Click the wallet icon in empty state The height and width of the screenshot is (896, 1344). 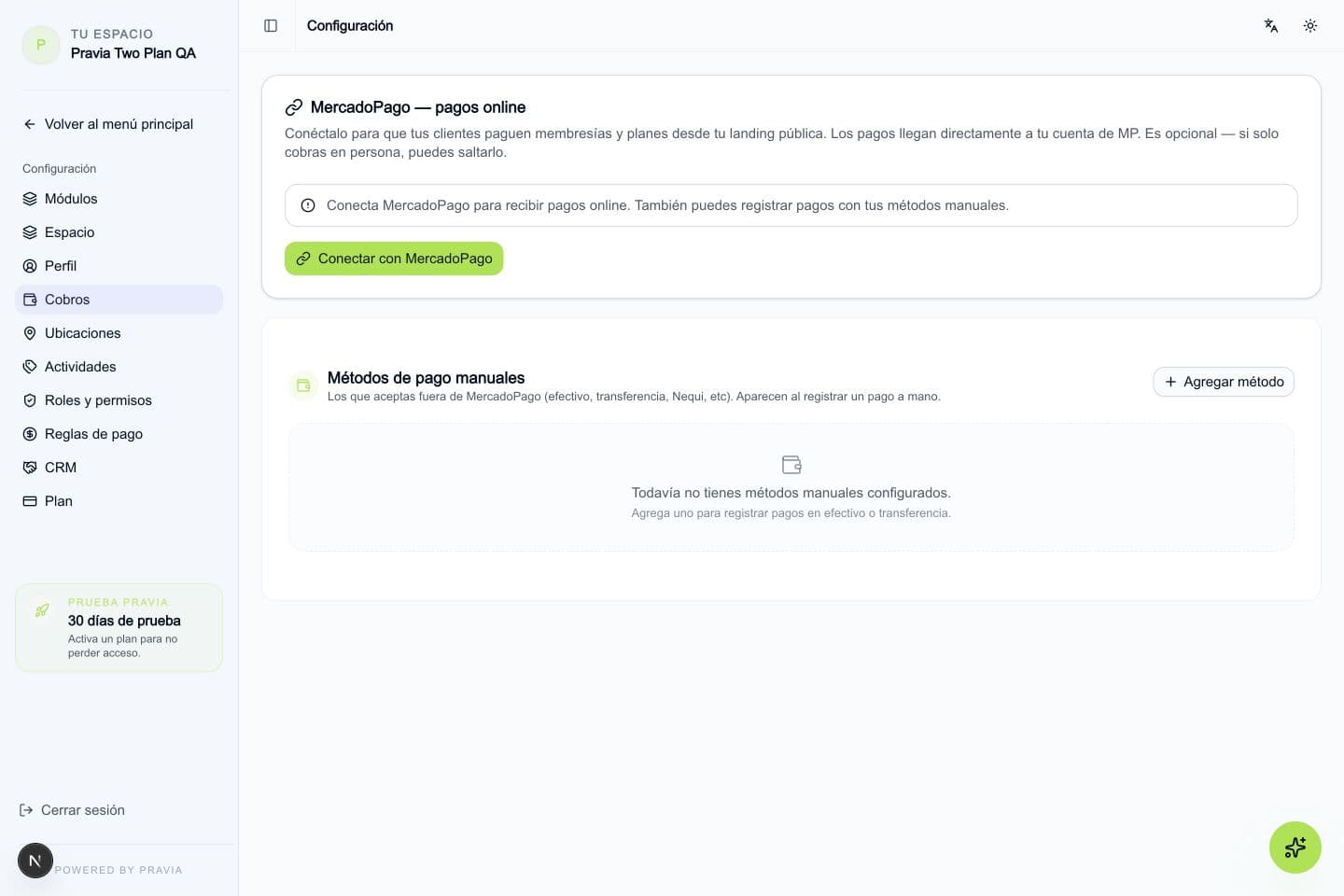coord(791,465)
